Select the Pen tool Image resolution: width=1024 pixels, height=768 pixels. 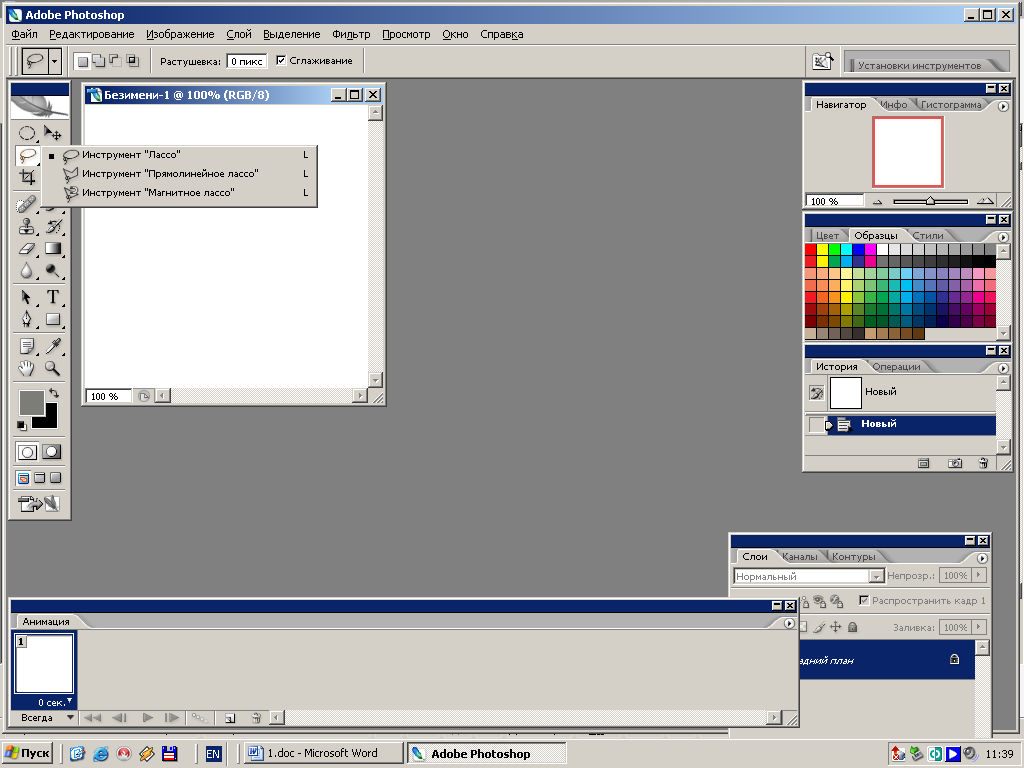(x=27, y=319)
